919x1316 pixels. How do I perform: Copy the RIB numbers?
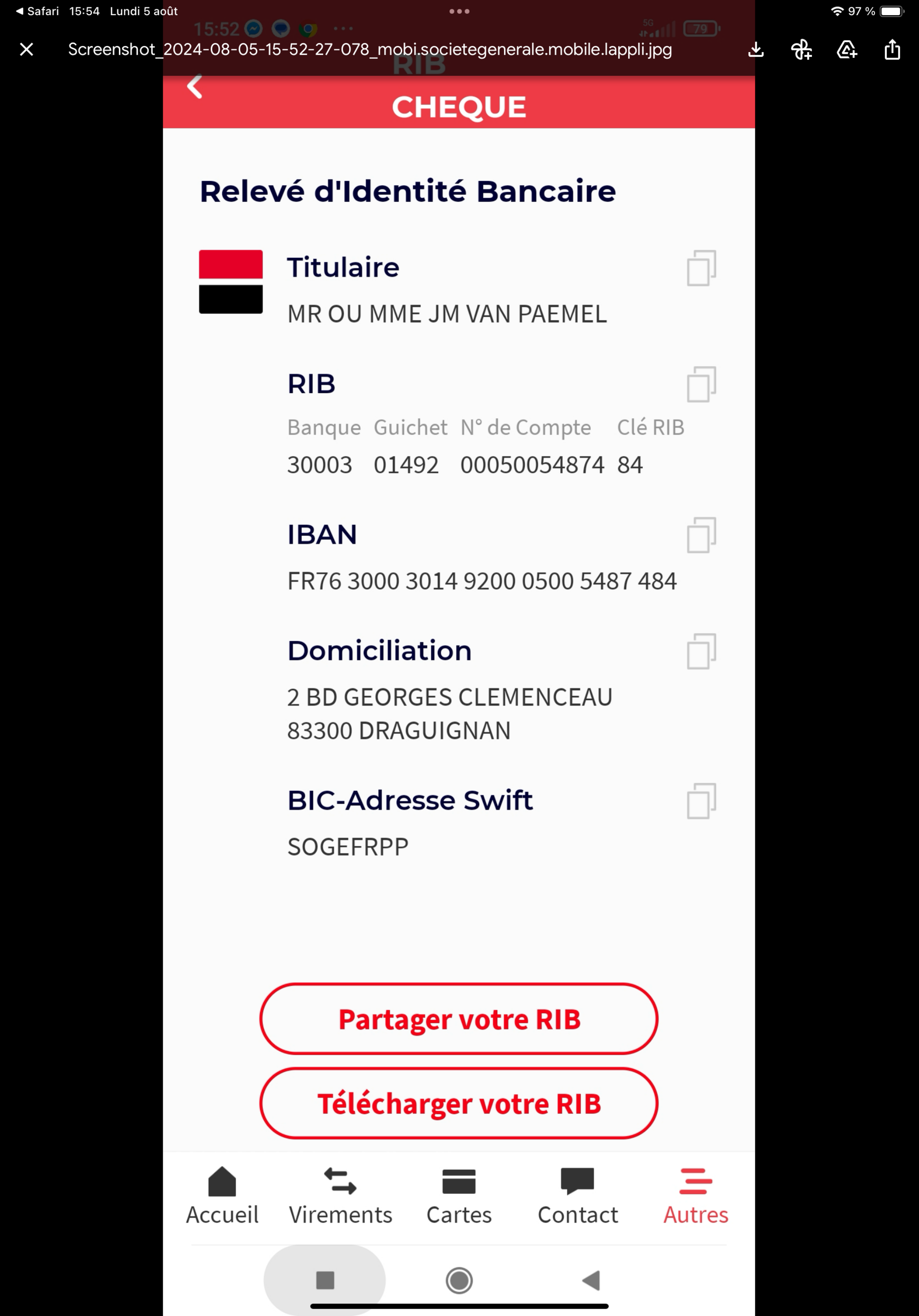click(x=701, y=385)
